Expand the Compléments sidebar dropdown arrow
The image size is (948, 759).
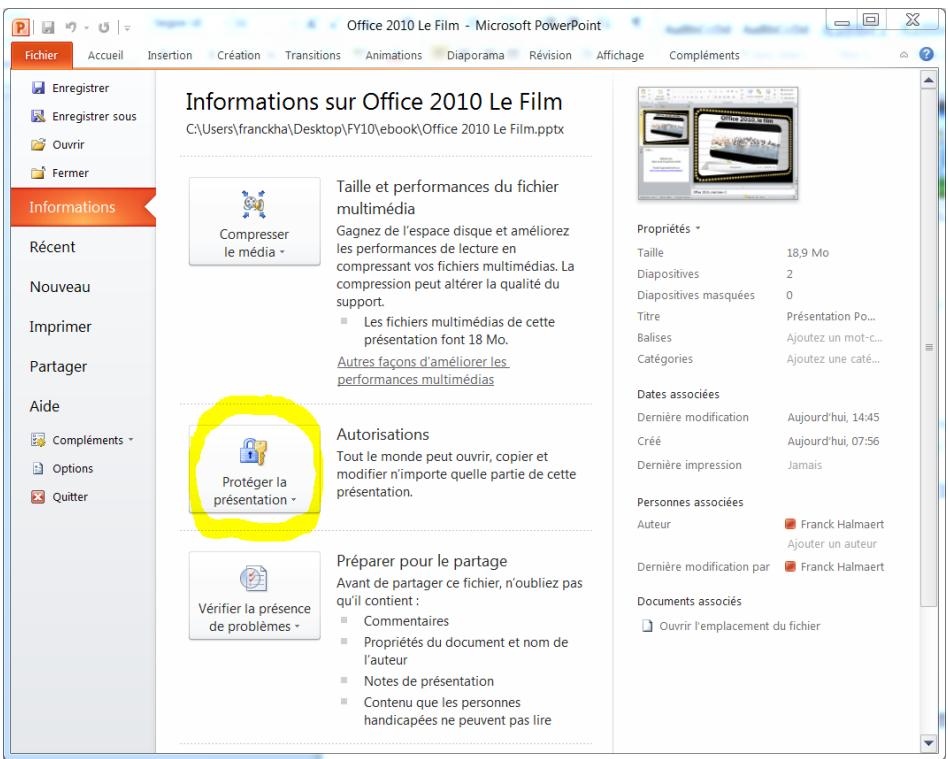(x=131, y=440)
